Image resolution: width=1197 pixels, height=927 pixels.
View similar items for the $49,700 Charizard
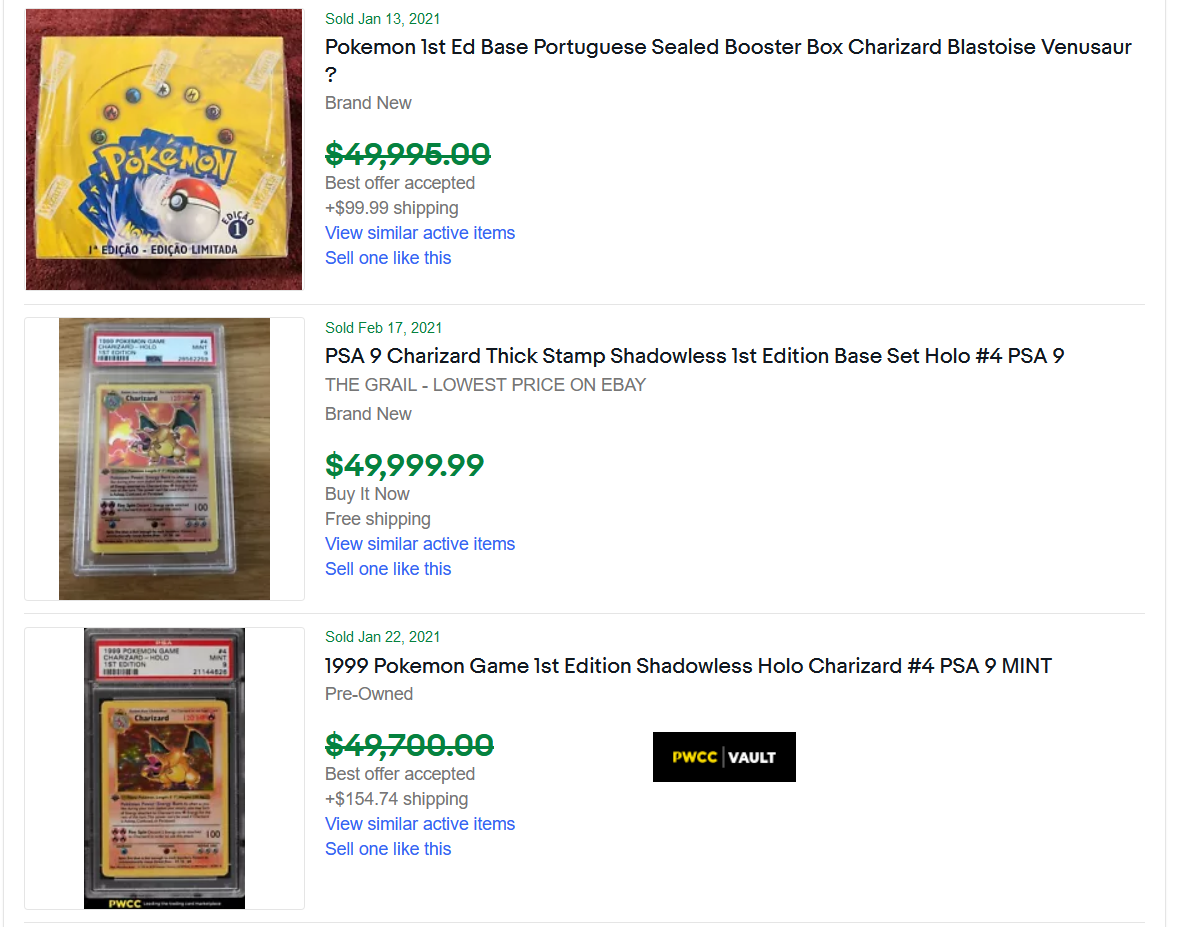click(420, 824)
